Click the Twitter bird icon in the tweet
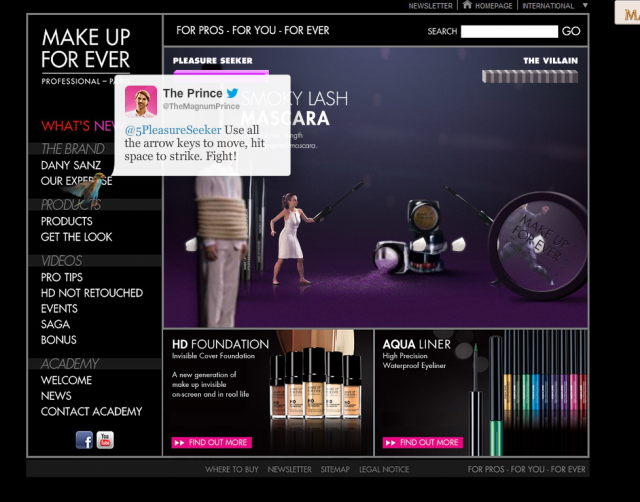Image resolution: width=640 pixels, height=502 pixels. 233,93
